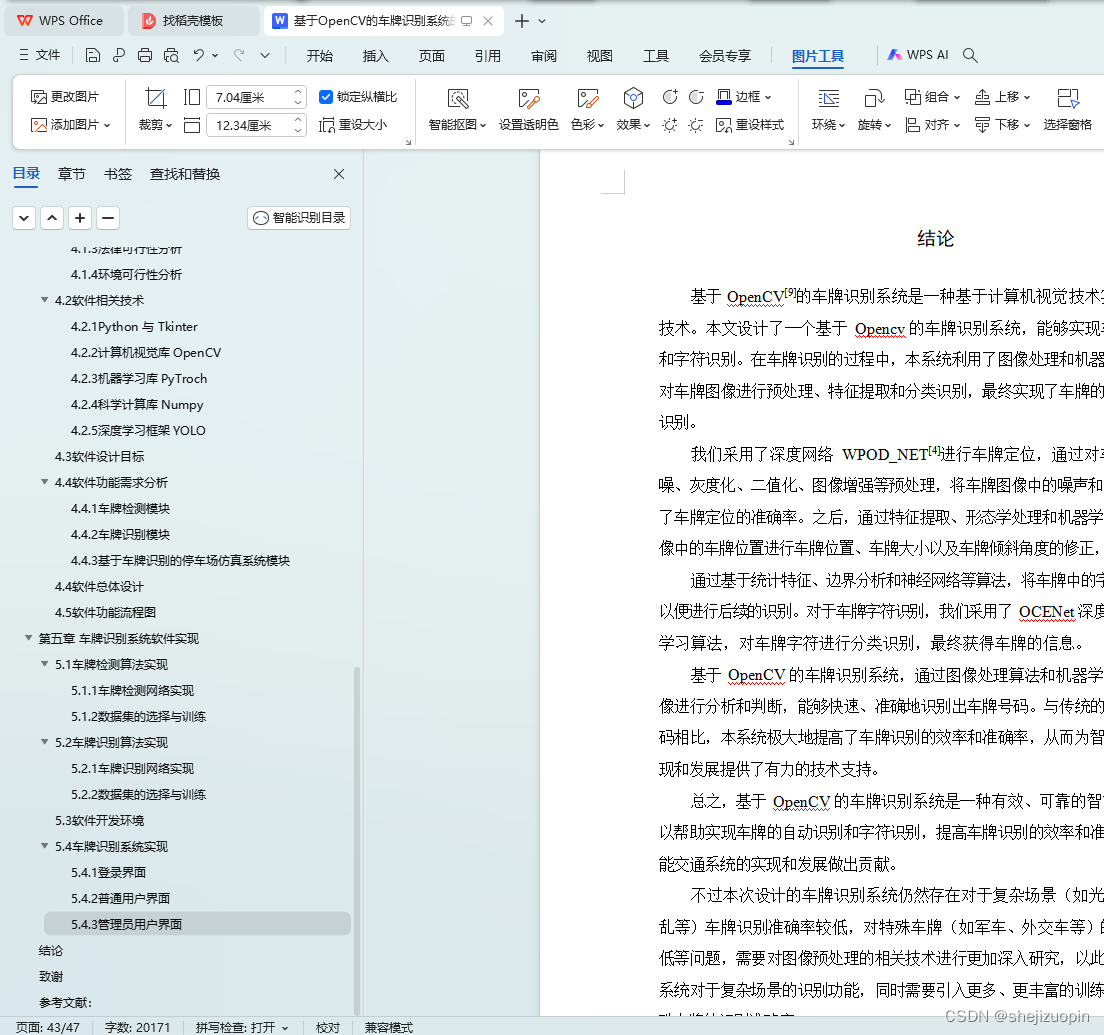This screenshot has height=1035, width=1104.
Task: Click the 重设样式 button
Action: 750,125
